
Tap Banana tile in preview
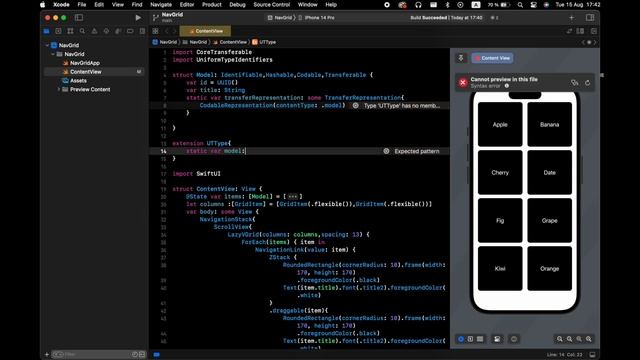pos(549,124)
